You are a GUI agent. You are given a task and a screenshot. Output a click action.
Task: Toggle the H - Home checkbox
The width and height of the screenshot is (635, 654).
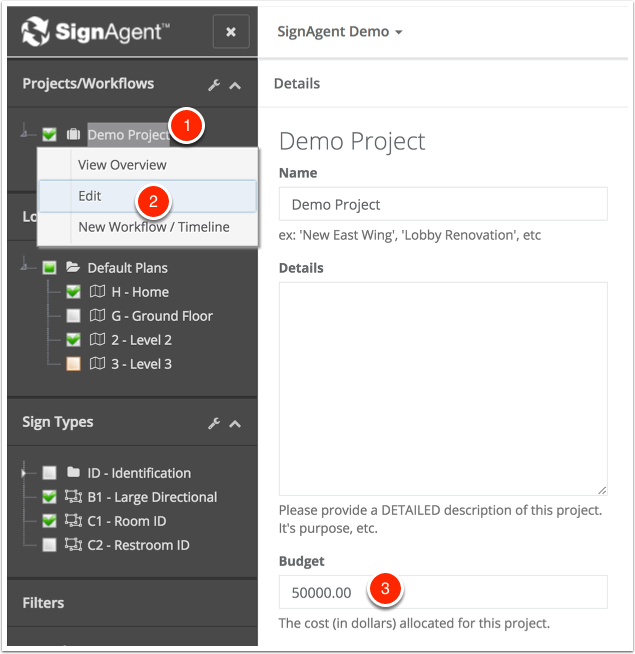click(x=73, y=292)
